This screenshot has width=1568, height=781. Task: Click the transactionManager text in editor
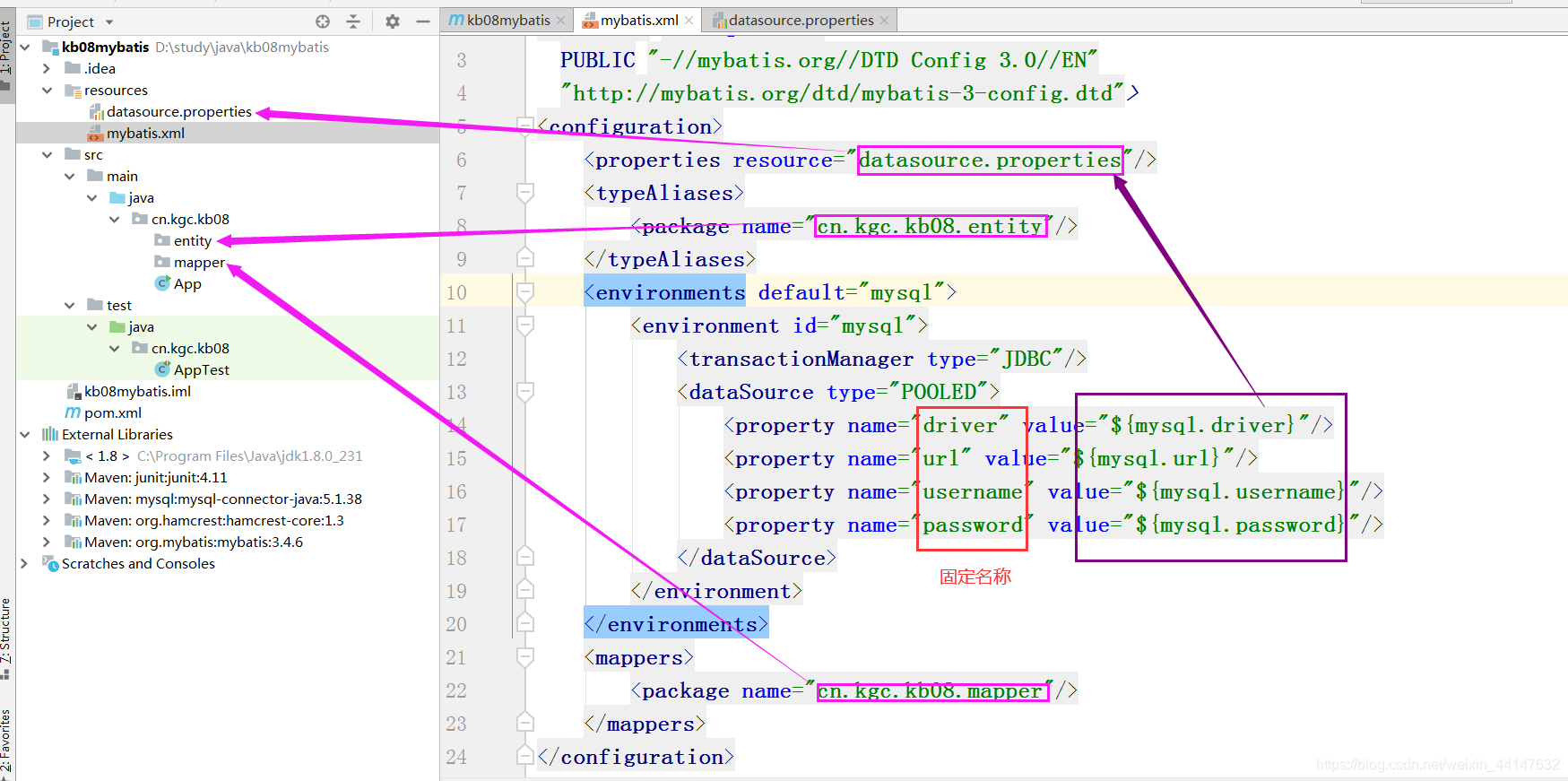coord(801,359)
